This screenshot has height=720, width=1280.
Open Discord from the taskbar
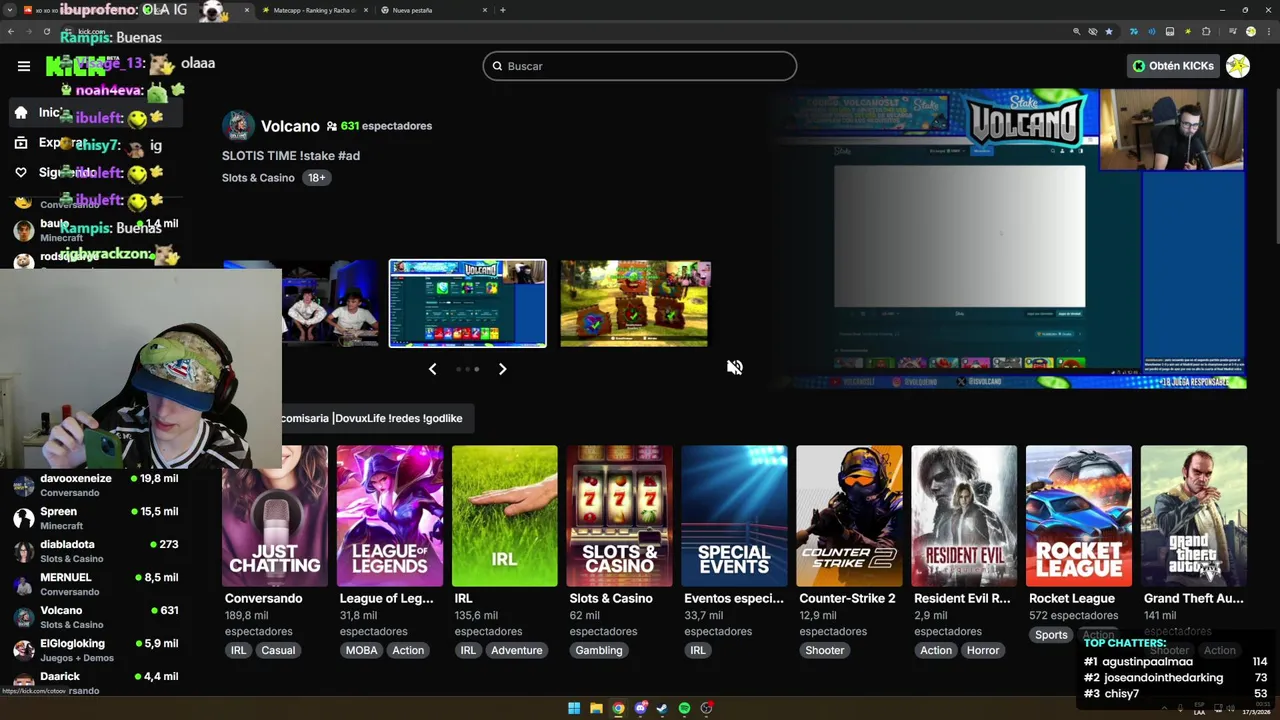pyautogui.click(x=640, y=708)
